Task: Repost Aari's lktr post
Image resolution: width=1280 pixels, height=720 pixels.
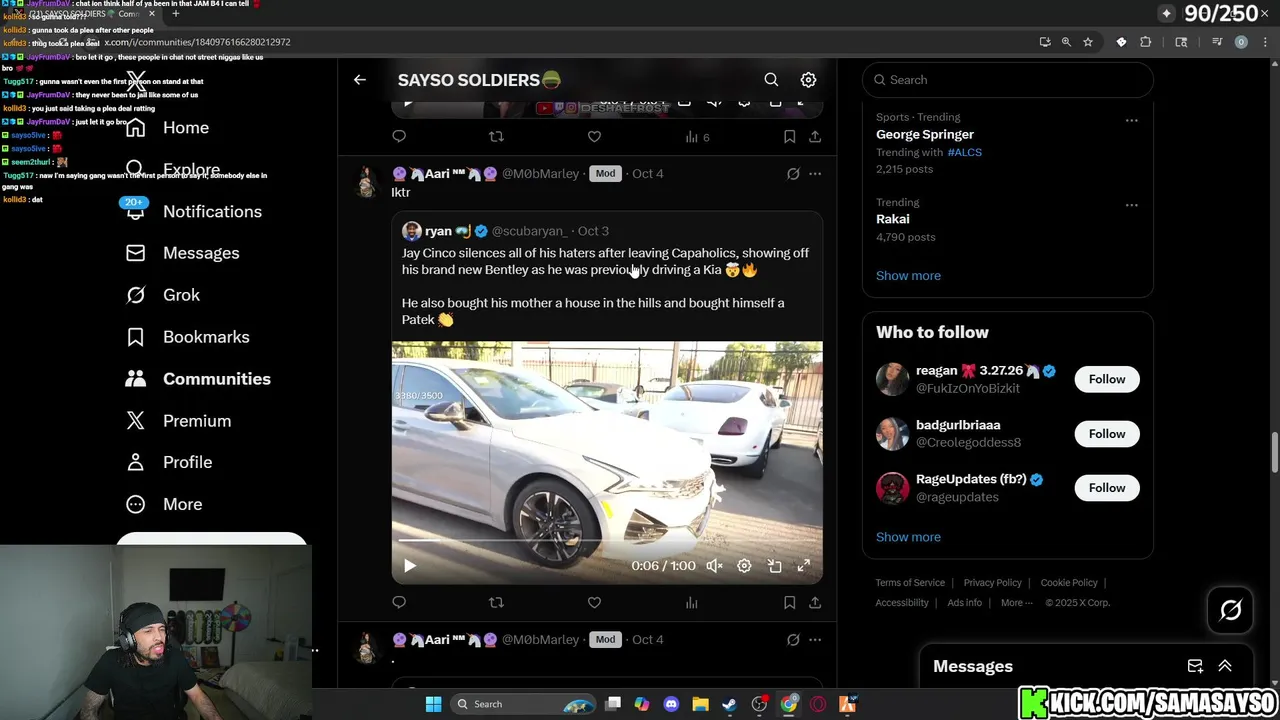Action: click(496, 602)
